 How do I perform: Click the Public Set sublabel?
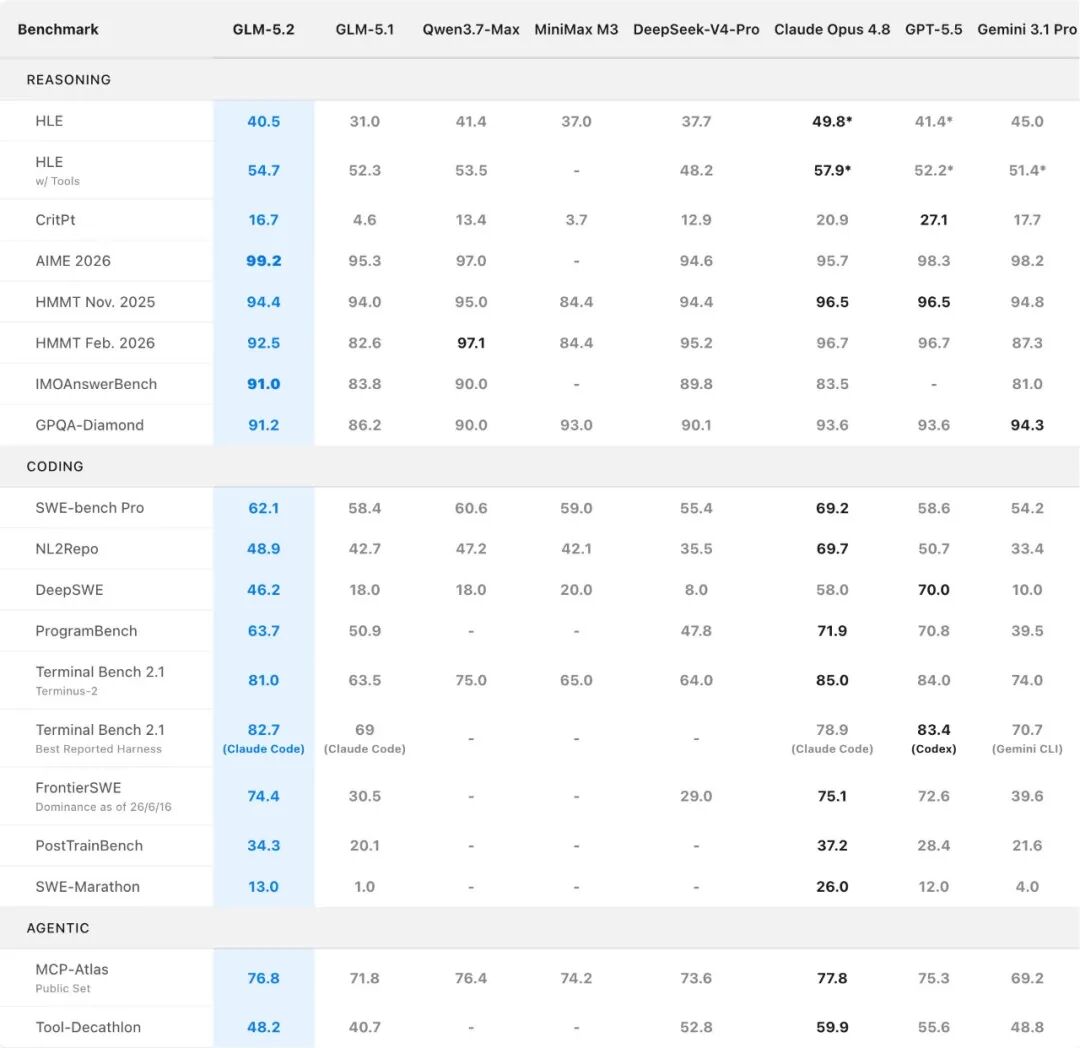[x=63, y=989]
